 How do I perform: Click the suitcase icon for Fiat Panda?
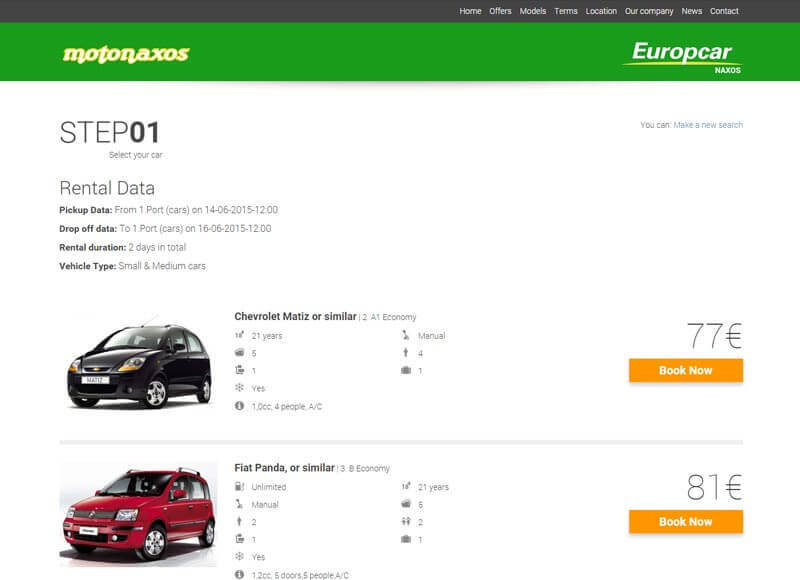click(x=406, y=539)
